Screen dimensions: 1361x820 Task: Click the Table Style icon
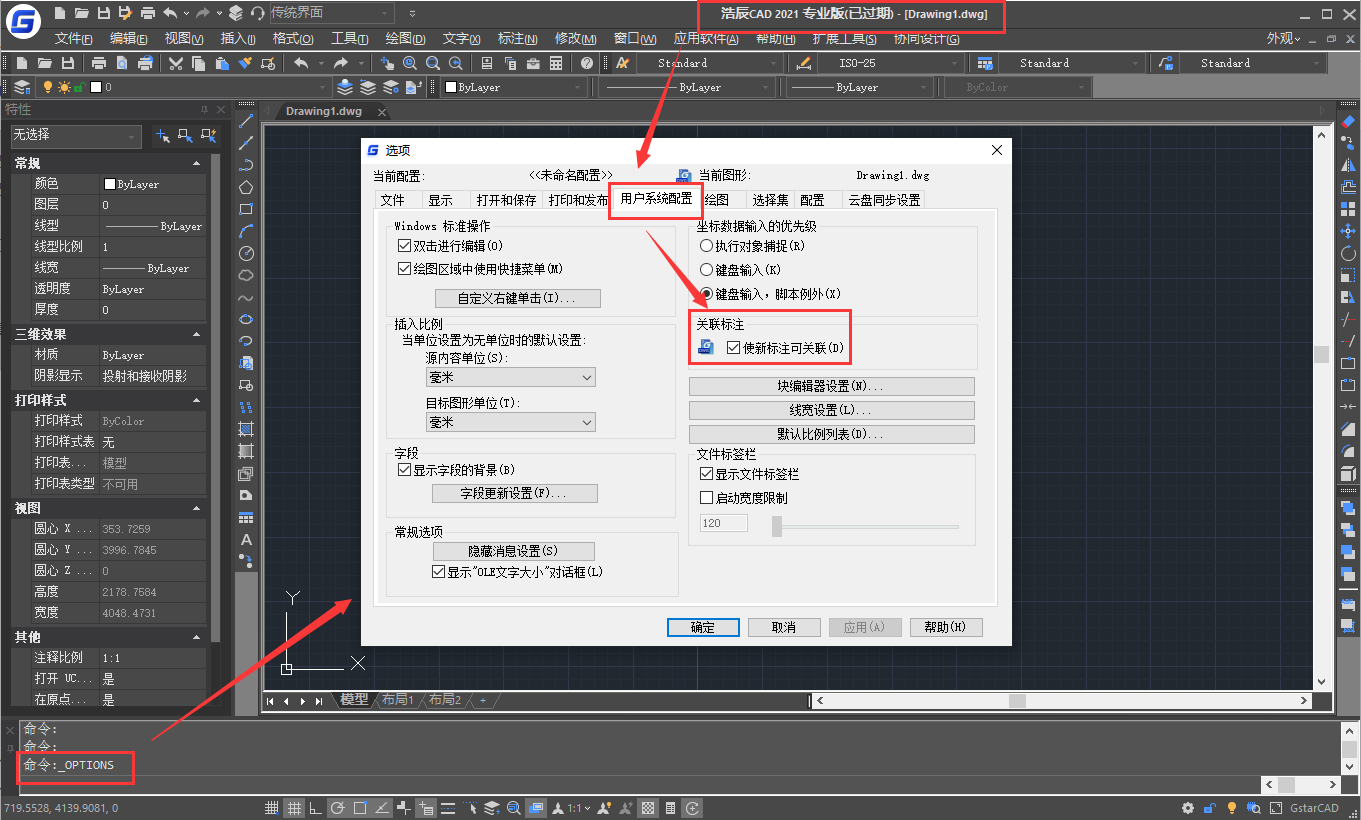click(984, 63)
